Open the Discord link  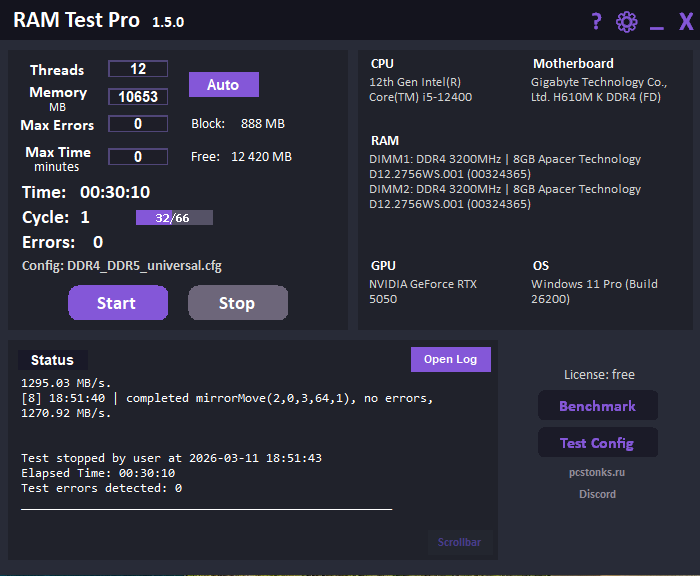597,494
